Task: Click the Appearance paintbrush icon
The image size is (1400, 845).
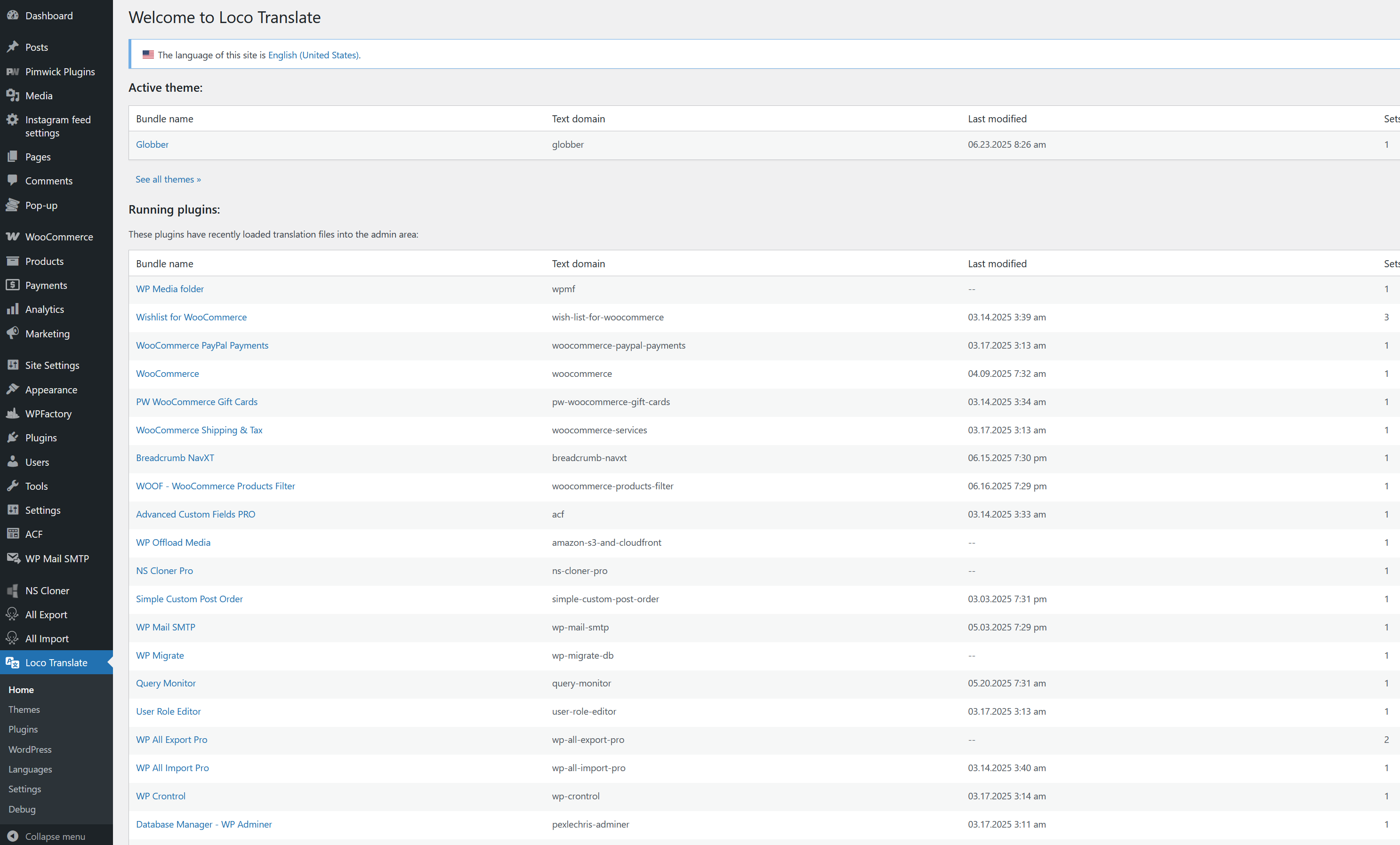Action: 13,389
